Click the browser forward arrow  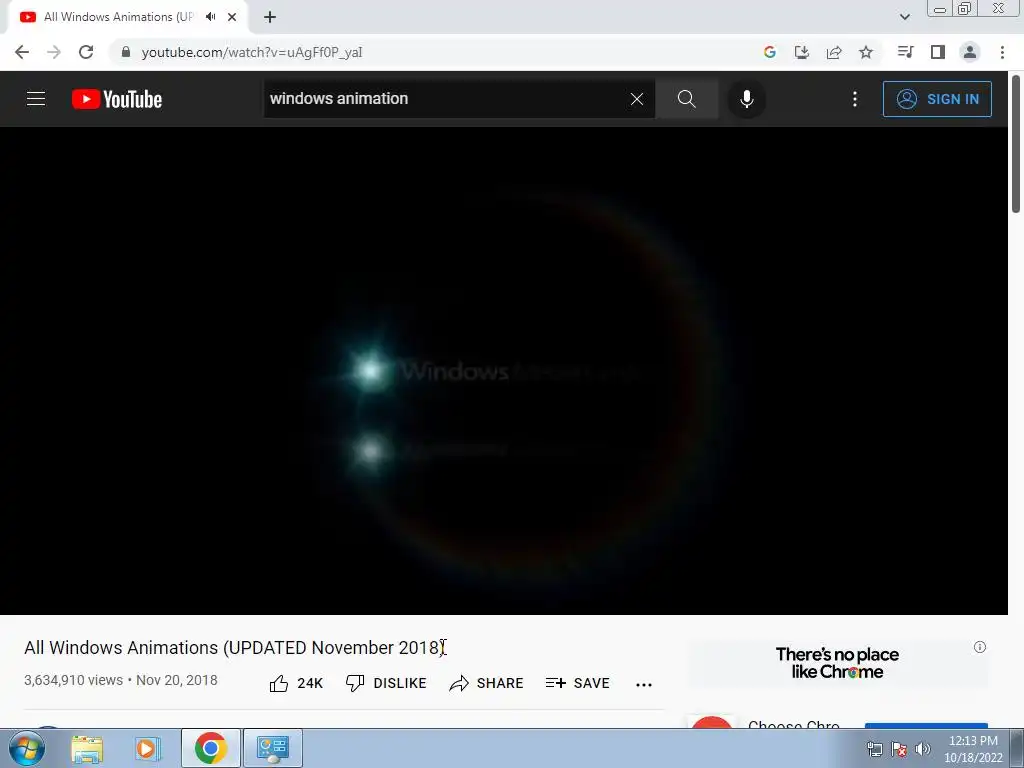[x=54, y=52]
